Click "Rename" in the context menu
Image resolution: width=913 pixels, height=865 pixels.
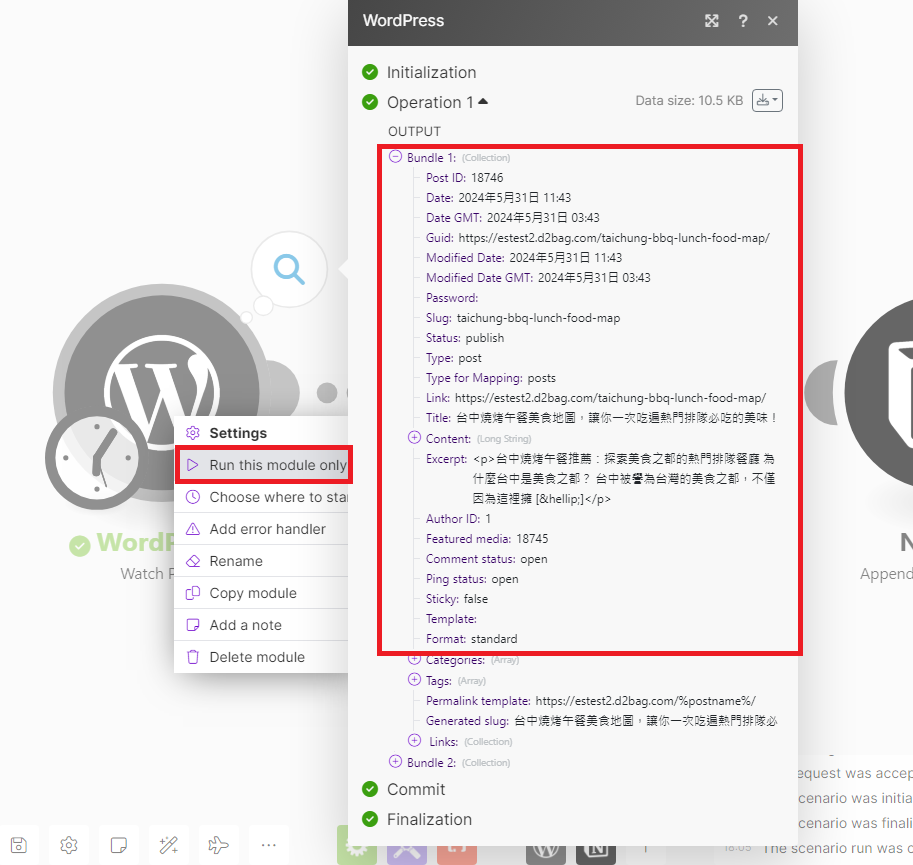[236, 561]
